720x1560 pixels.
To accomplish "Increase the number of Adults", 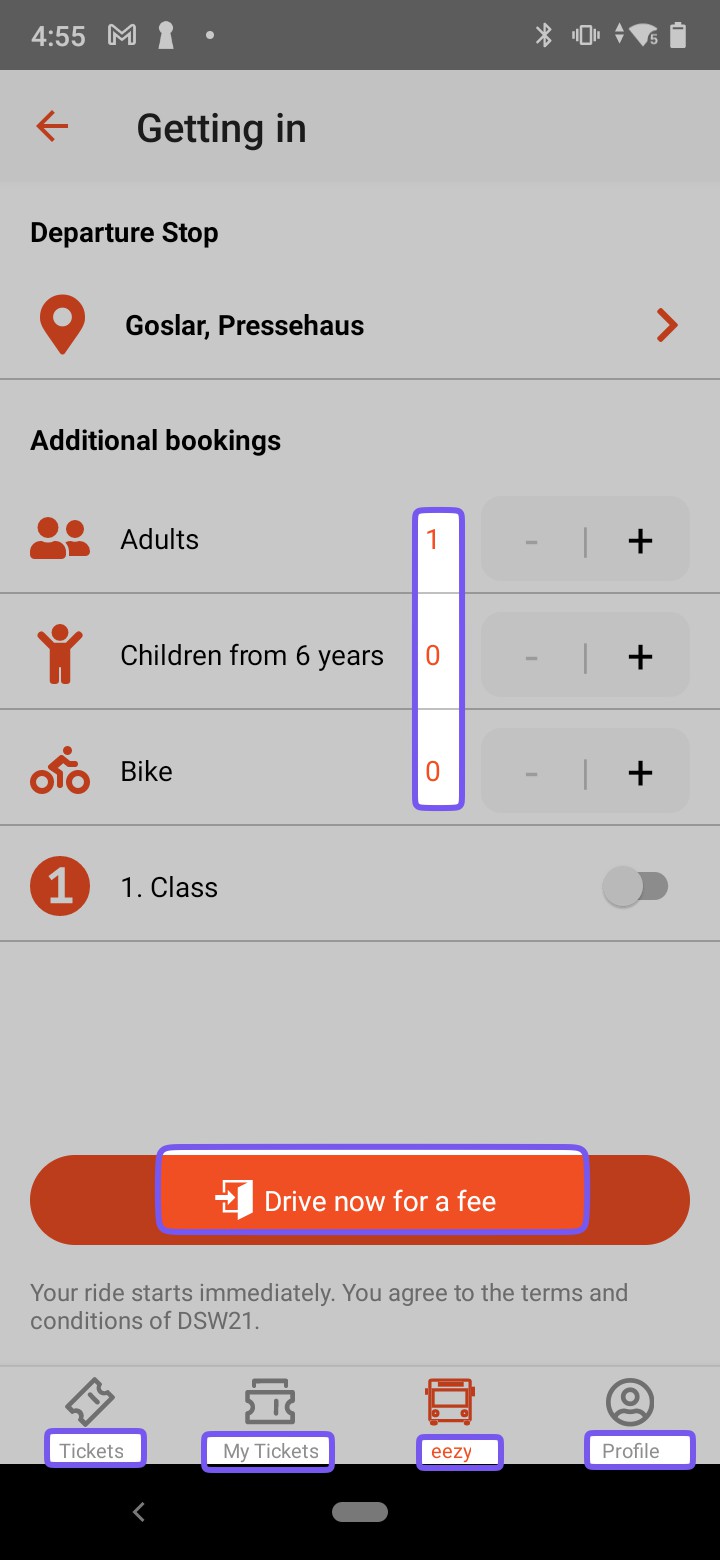I will [640, 541].
